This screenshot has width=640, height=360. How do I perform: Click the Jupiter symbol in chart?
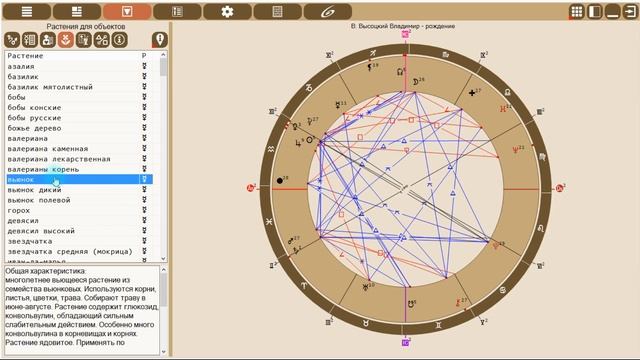click(x=298, y=143)
